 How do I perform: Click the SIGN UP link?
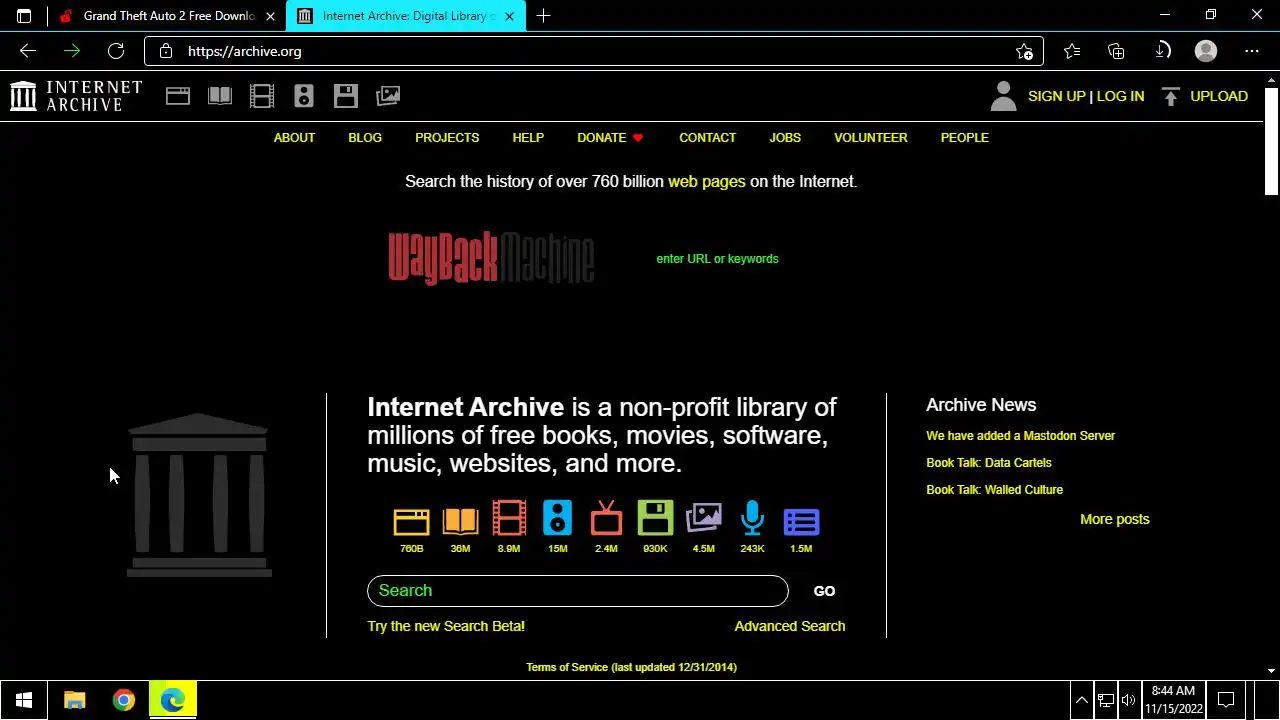pyautogui.click(x=1056, y=96)
